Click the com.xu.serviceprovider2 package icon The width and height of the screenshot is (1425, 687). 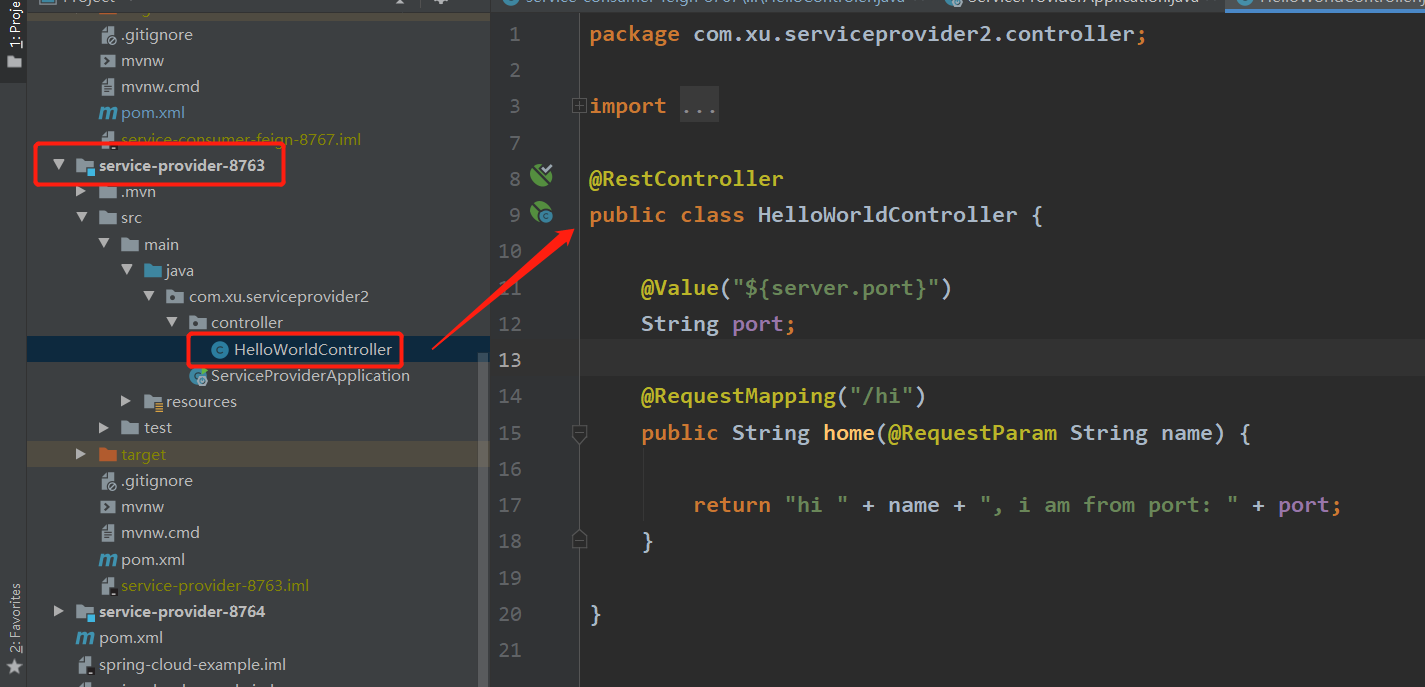pyautogui.click(x=175, y=296)
